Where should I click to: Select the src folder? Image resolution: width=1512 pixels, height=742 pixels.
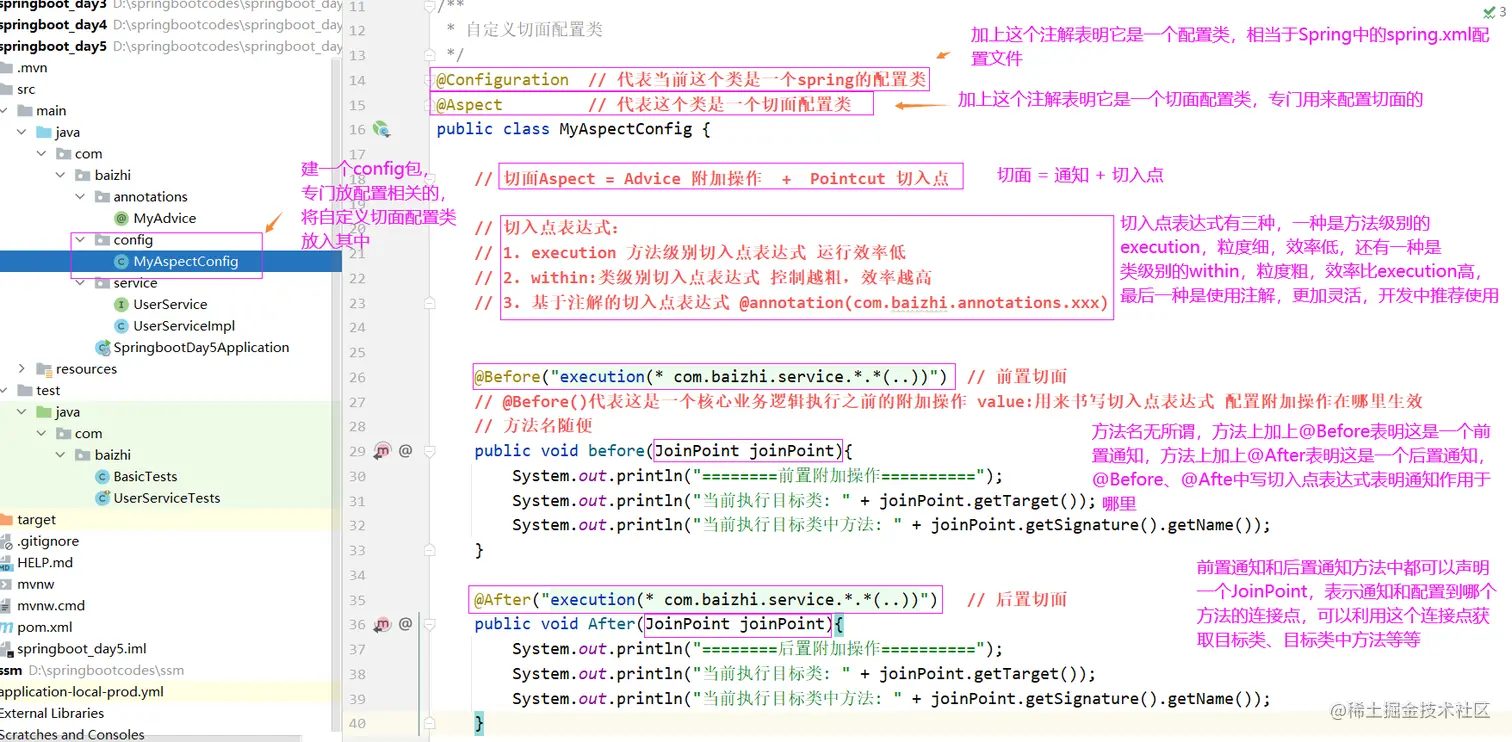[x=26, y=89]
